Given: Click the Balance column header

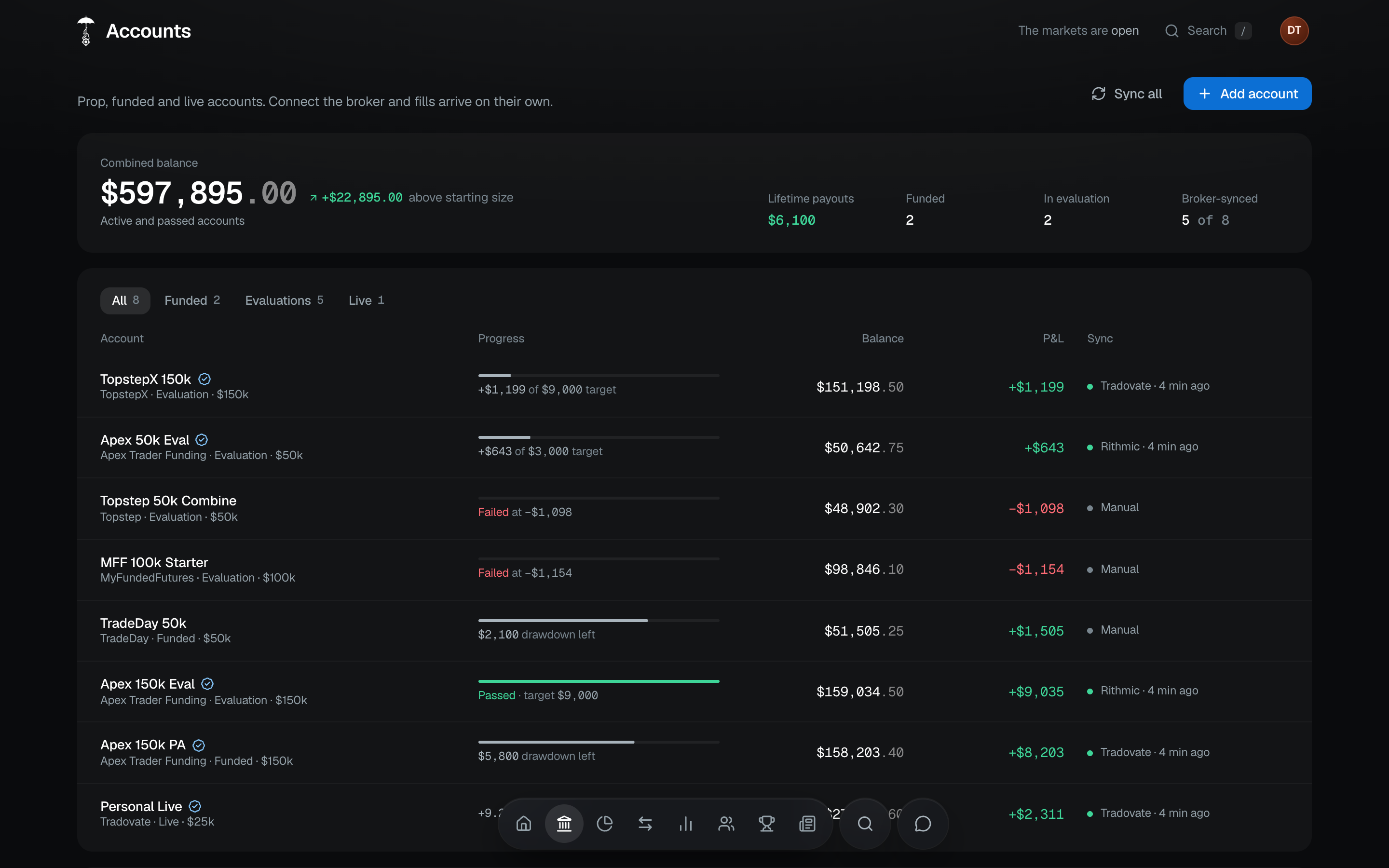Looking at the screenshot, I should [x=882, y=339].
